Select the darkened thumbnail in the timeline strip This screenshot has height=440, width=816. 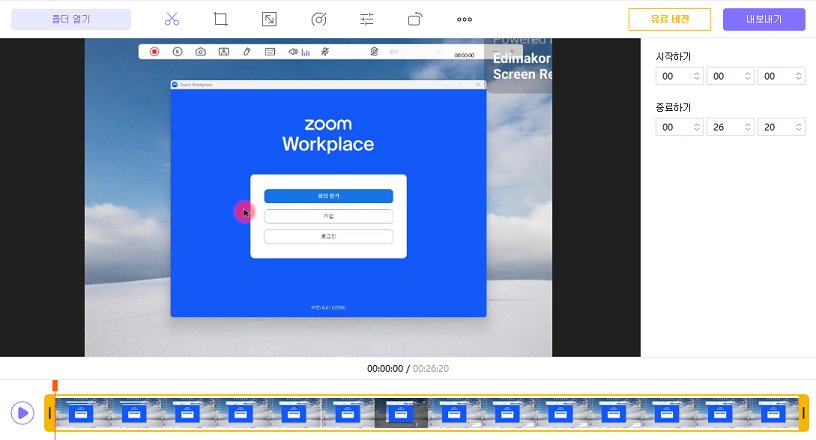pyautogui.click(x=401, y=413)
